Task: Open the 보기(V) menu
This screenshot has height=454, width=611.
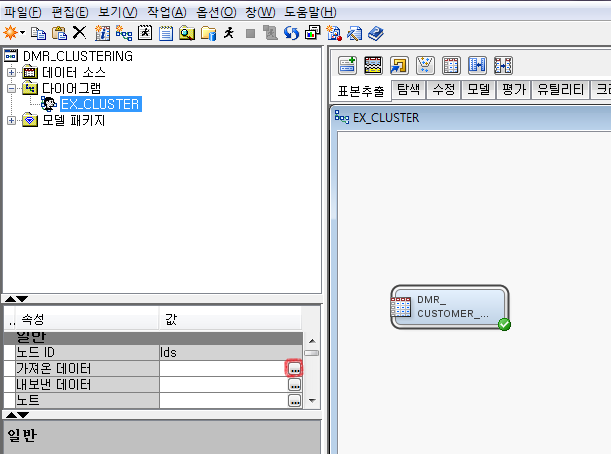Action: tap(118, 12)
